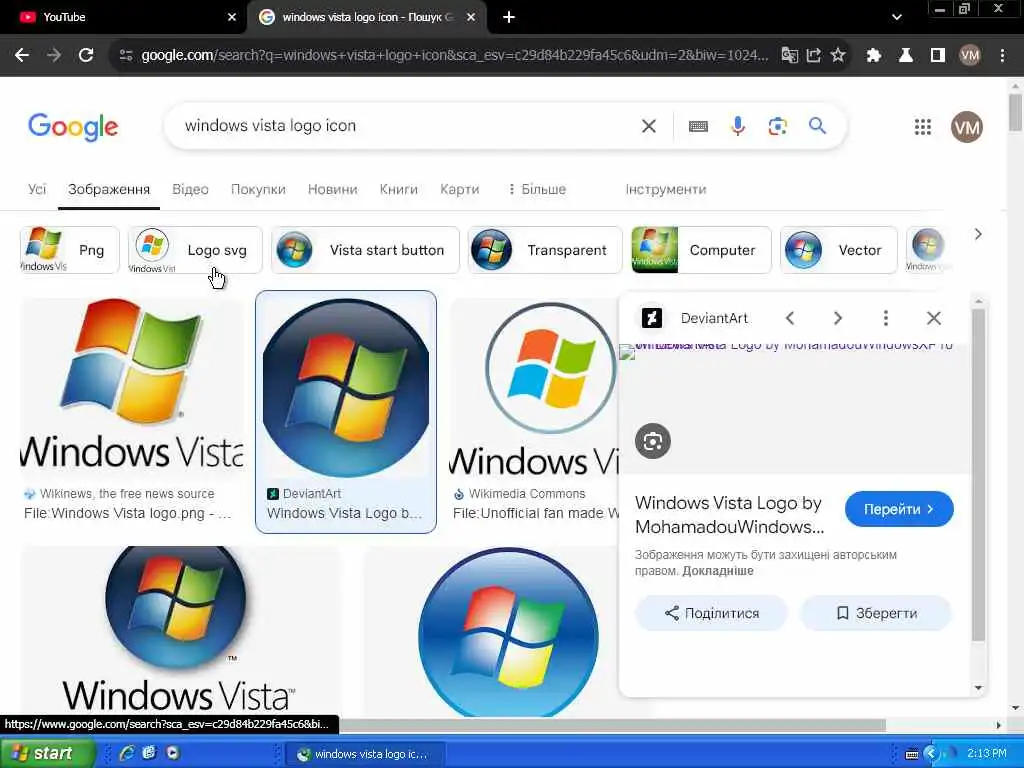Open the extensions puzzle icon
The width and height of the screenshot is (1024, 768).
click(874, 56)
